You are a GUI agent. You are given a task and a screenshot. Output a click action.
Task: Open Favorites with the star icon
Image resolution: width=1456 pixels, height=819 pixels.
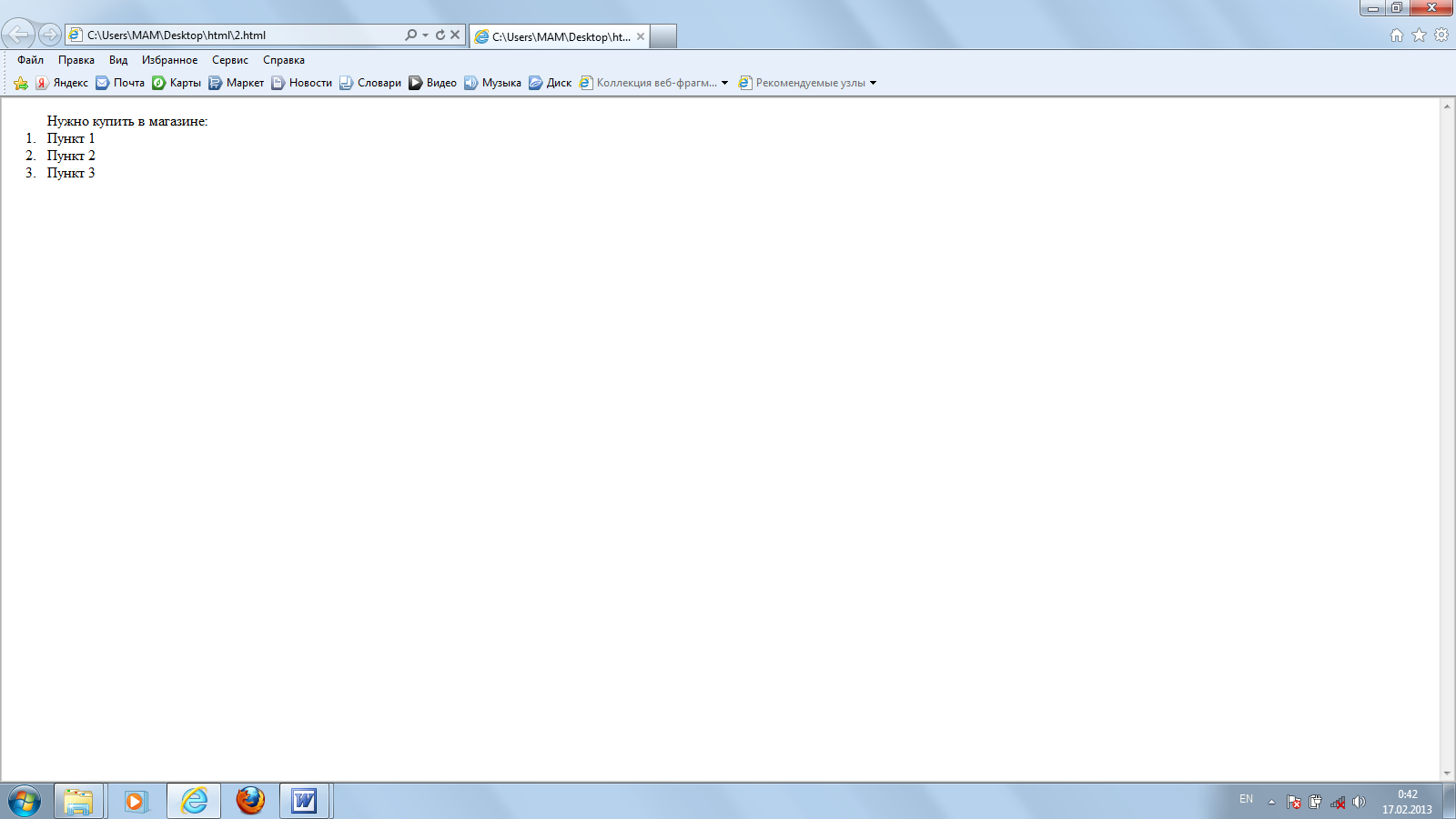(x=1419, y=35)
